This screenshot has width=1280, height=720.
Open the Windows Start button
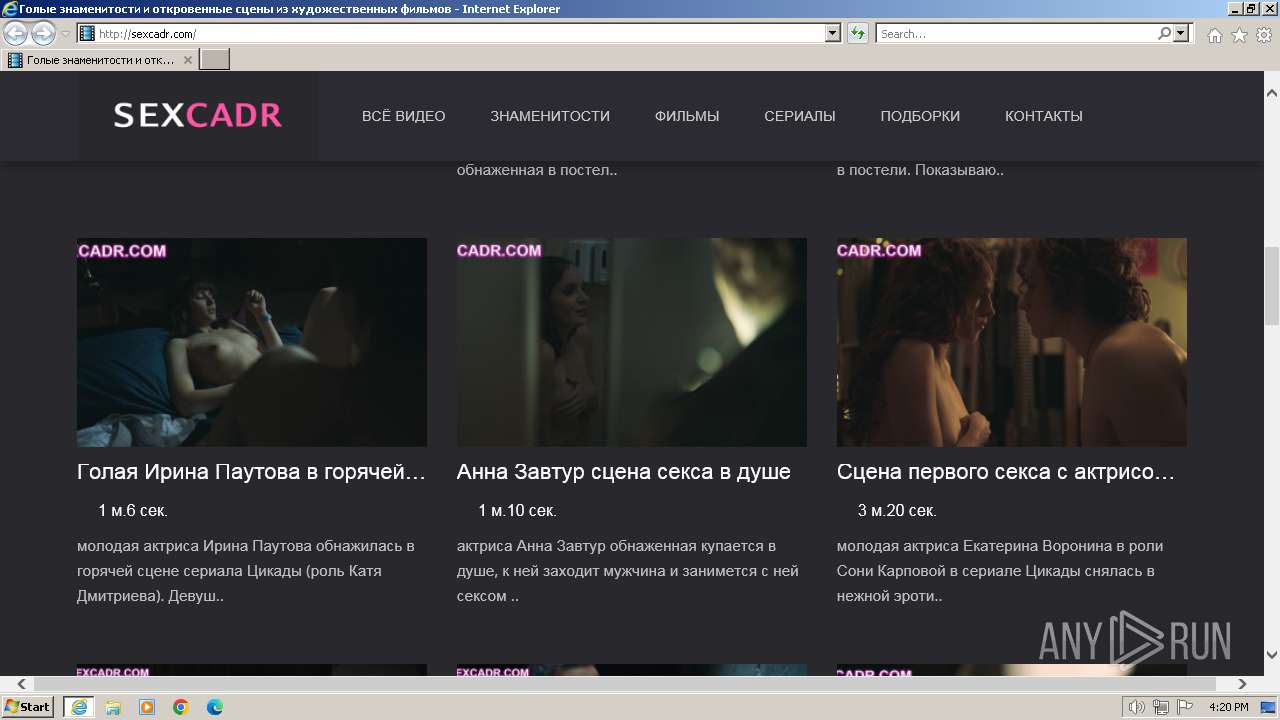(x=27, y=707)
